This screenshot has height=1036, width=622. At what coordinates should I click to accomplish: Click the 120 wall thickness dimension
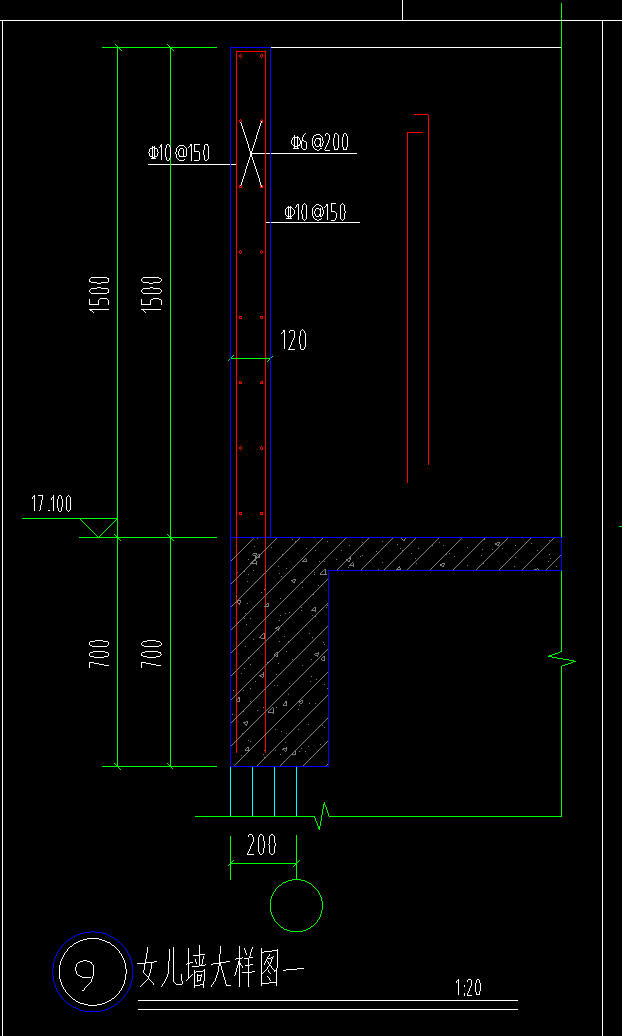point(294,341)
